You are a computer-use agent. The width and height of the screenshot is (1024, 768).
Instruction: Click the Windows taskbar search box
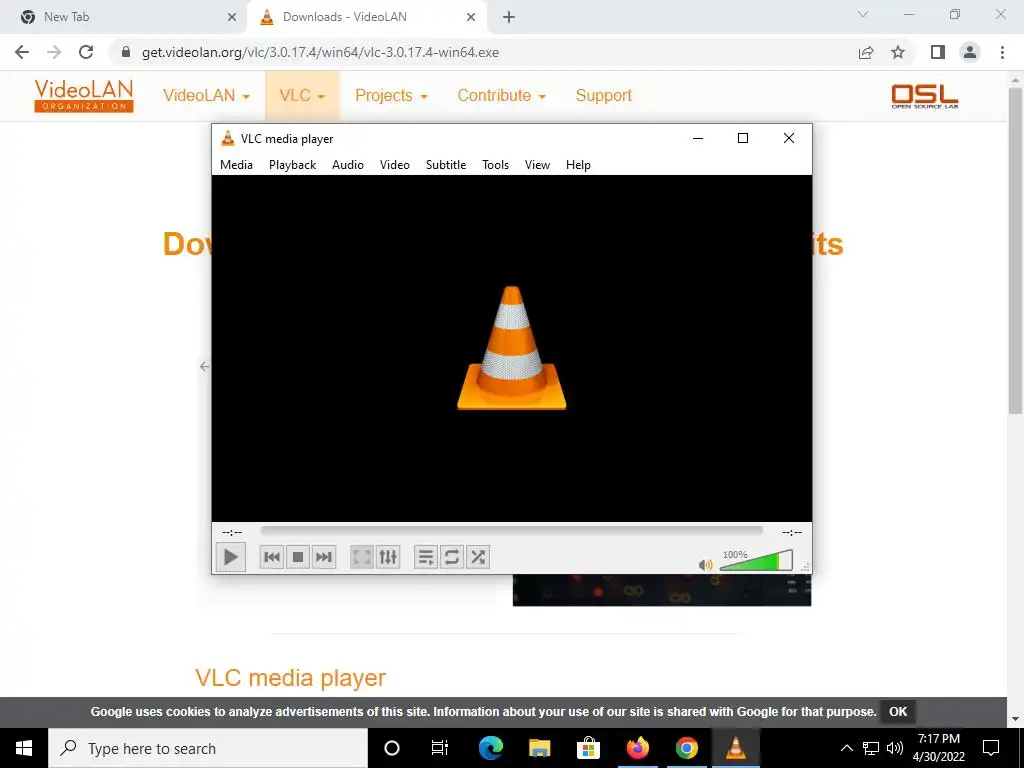(x=208, y=748)
